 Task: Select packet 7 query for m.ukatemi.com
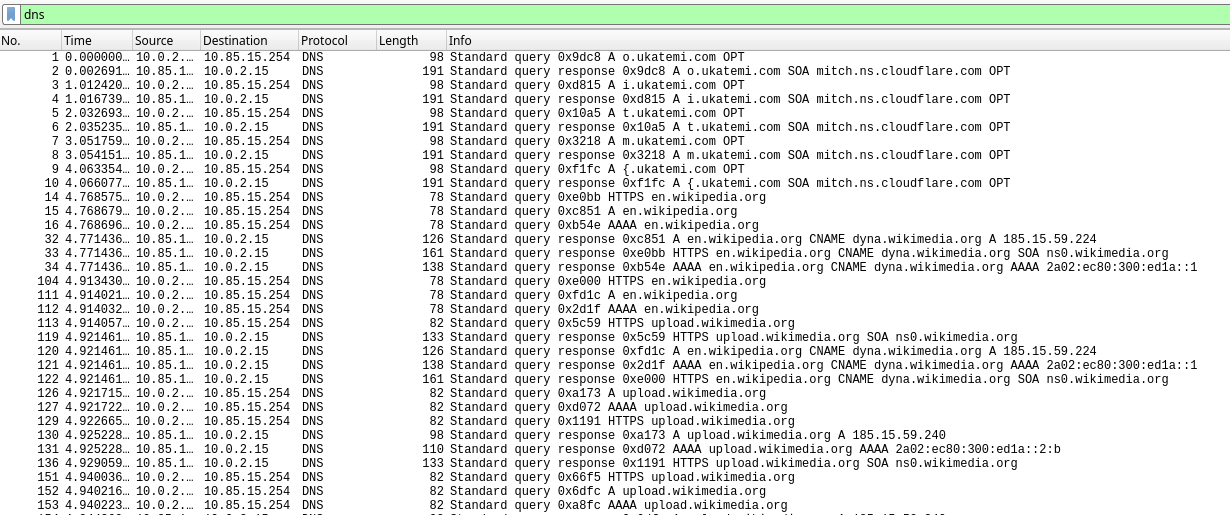click(615, 142)
